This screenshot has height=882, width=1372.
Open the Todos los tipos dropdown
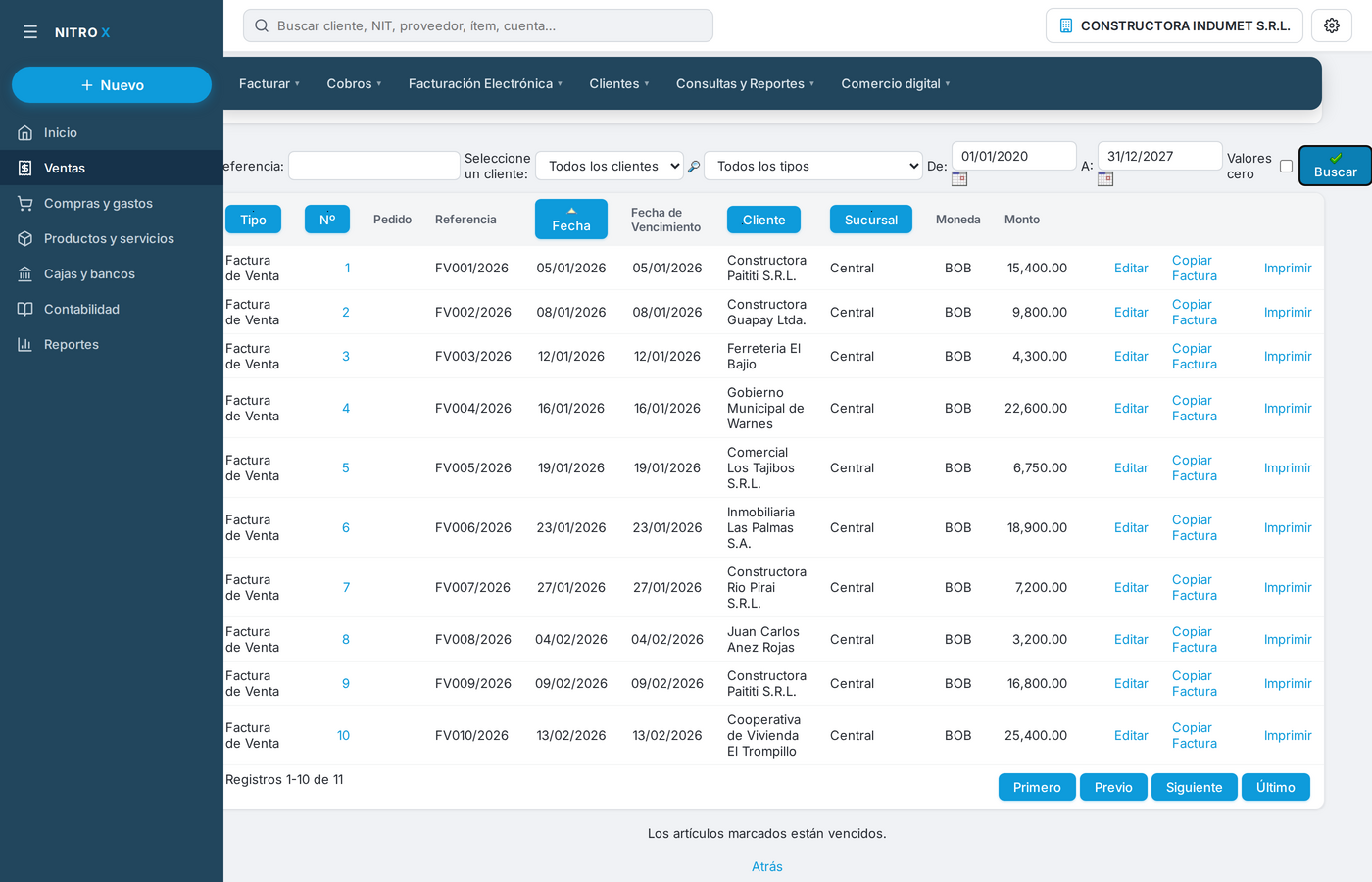point(813,166)
